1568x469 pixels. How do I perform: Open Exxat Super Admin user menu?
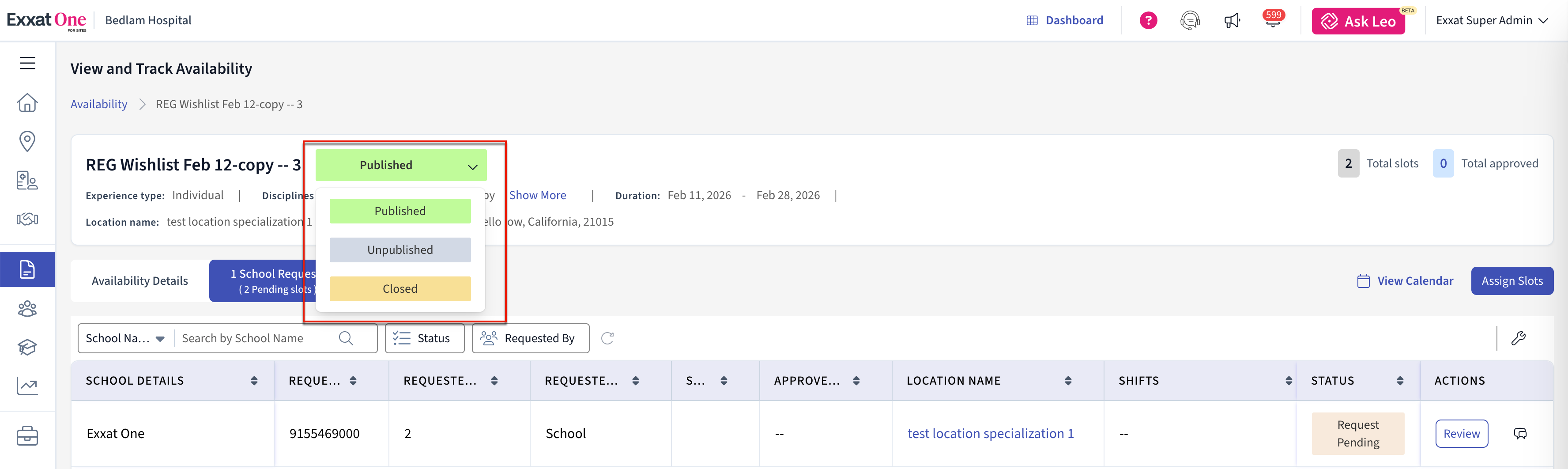1491,21
